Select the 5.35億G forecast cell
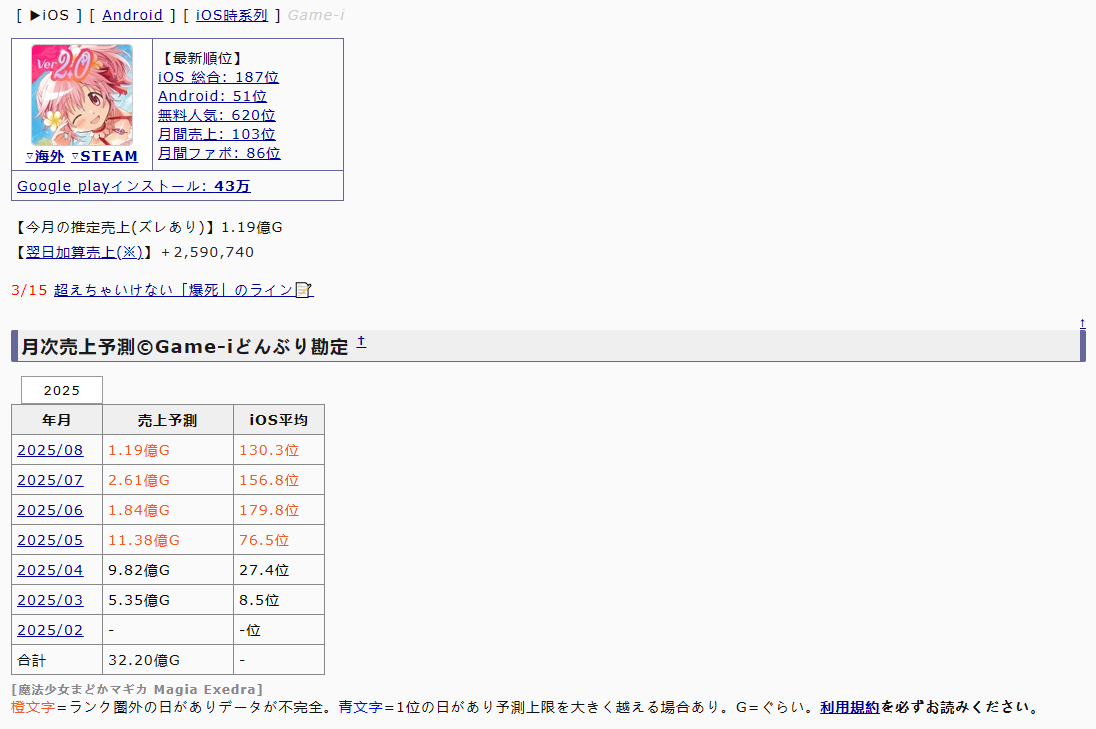Image resolution: width=1096 pixels, height=729 pixels. [168, 600]
